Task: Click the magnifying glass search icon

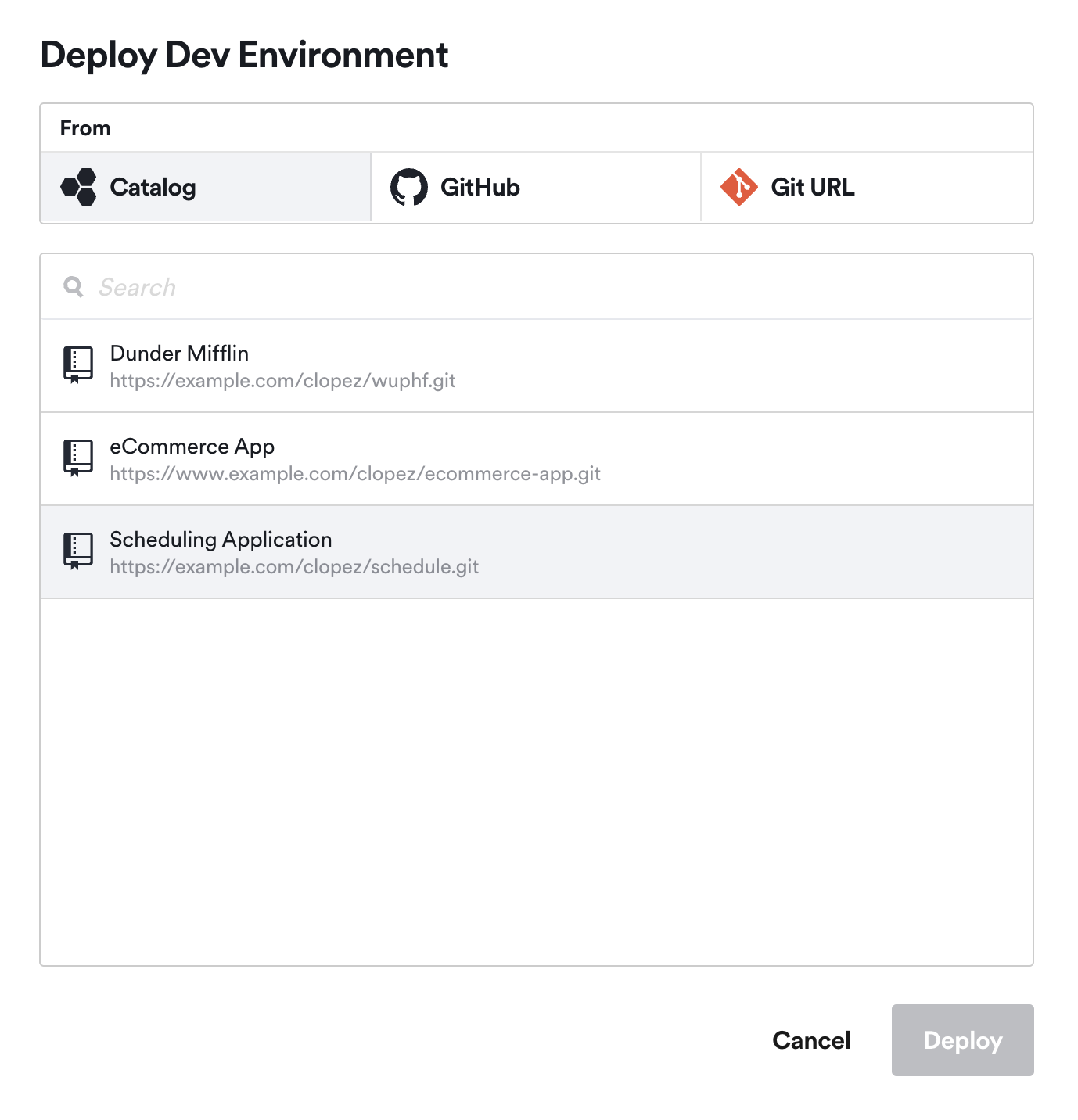Action: pos(73,286)
